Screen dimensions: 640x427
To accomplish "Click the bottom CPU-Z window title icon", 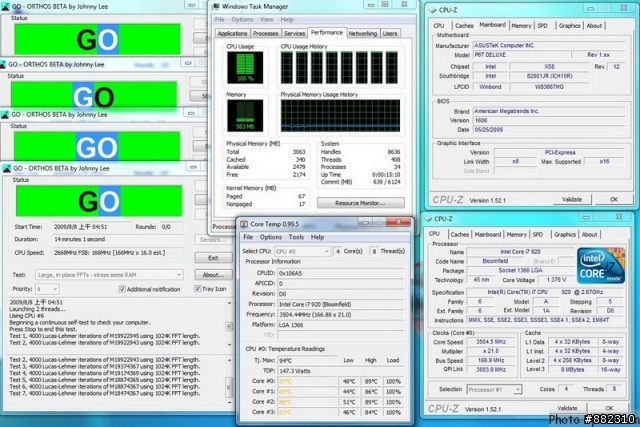I will click(x=428, y=219).
